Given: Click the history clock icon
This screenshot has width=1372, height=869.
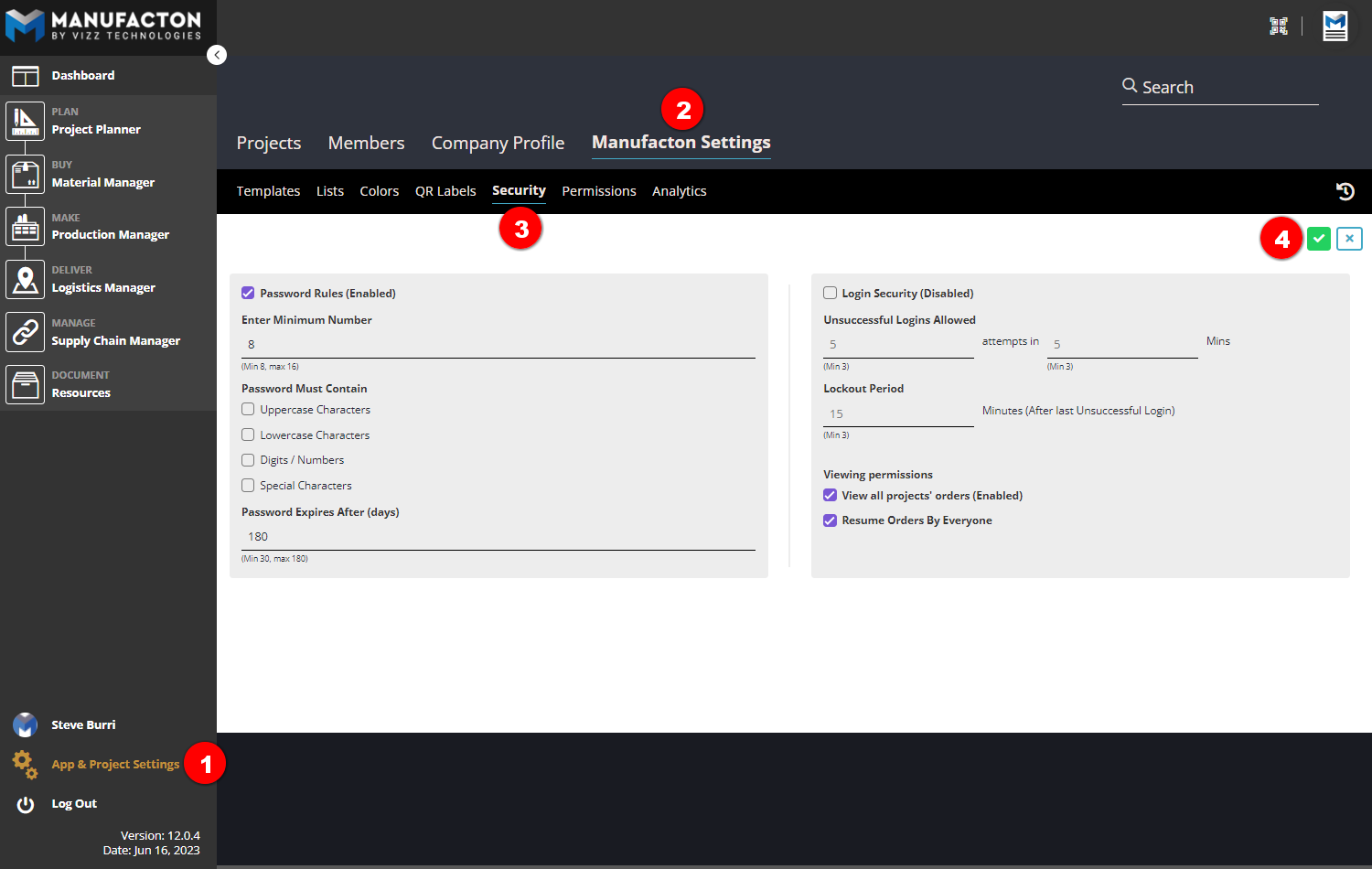Looking at the screenshot, I should point(1345,191).
